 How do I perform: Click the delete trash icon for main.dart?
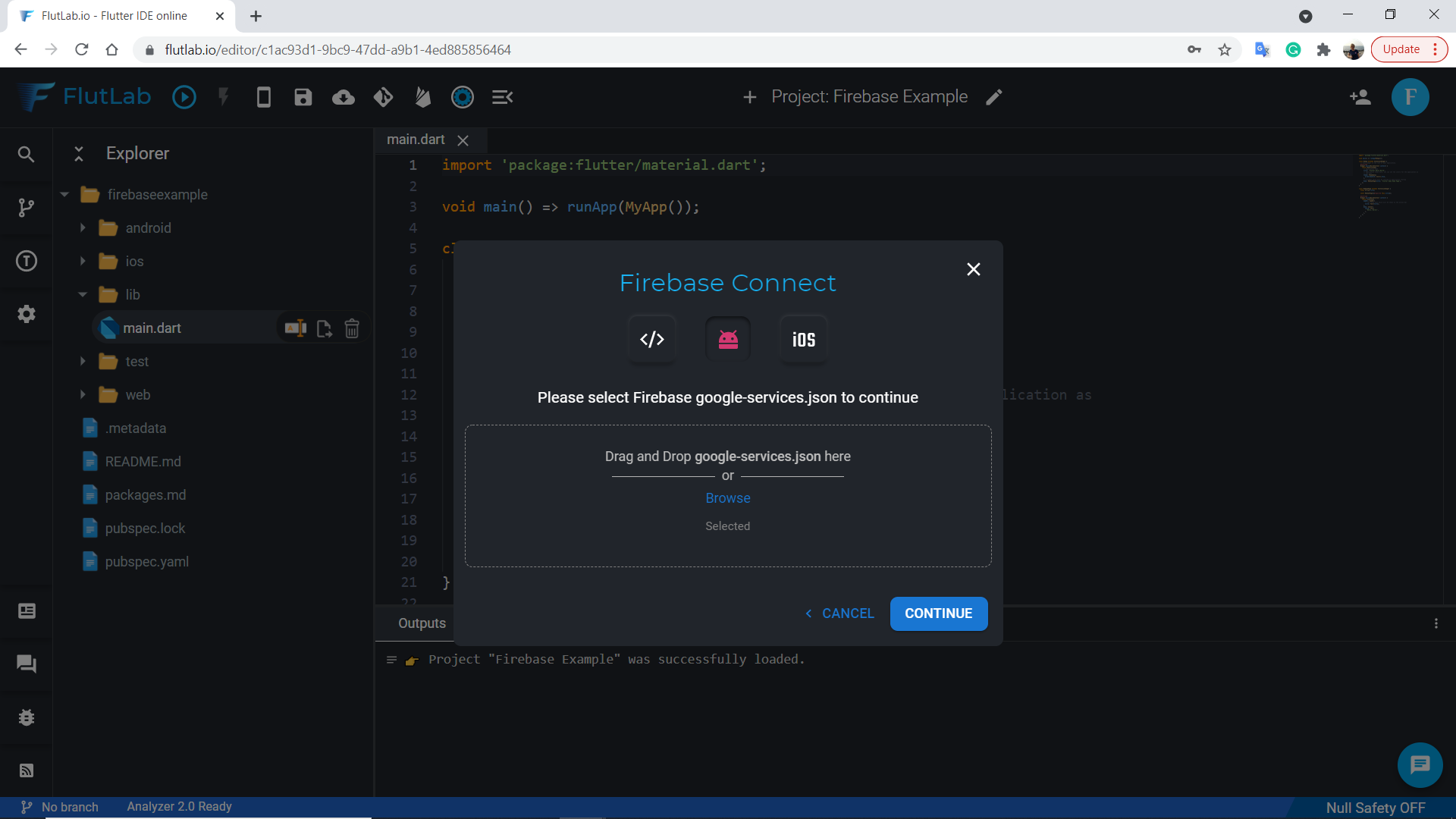point(352,328)
